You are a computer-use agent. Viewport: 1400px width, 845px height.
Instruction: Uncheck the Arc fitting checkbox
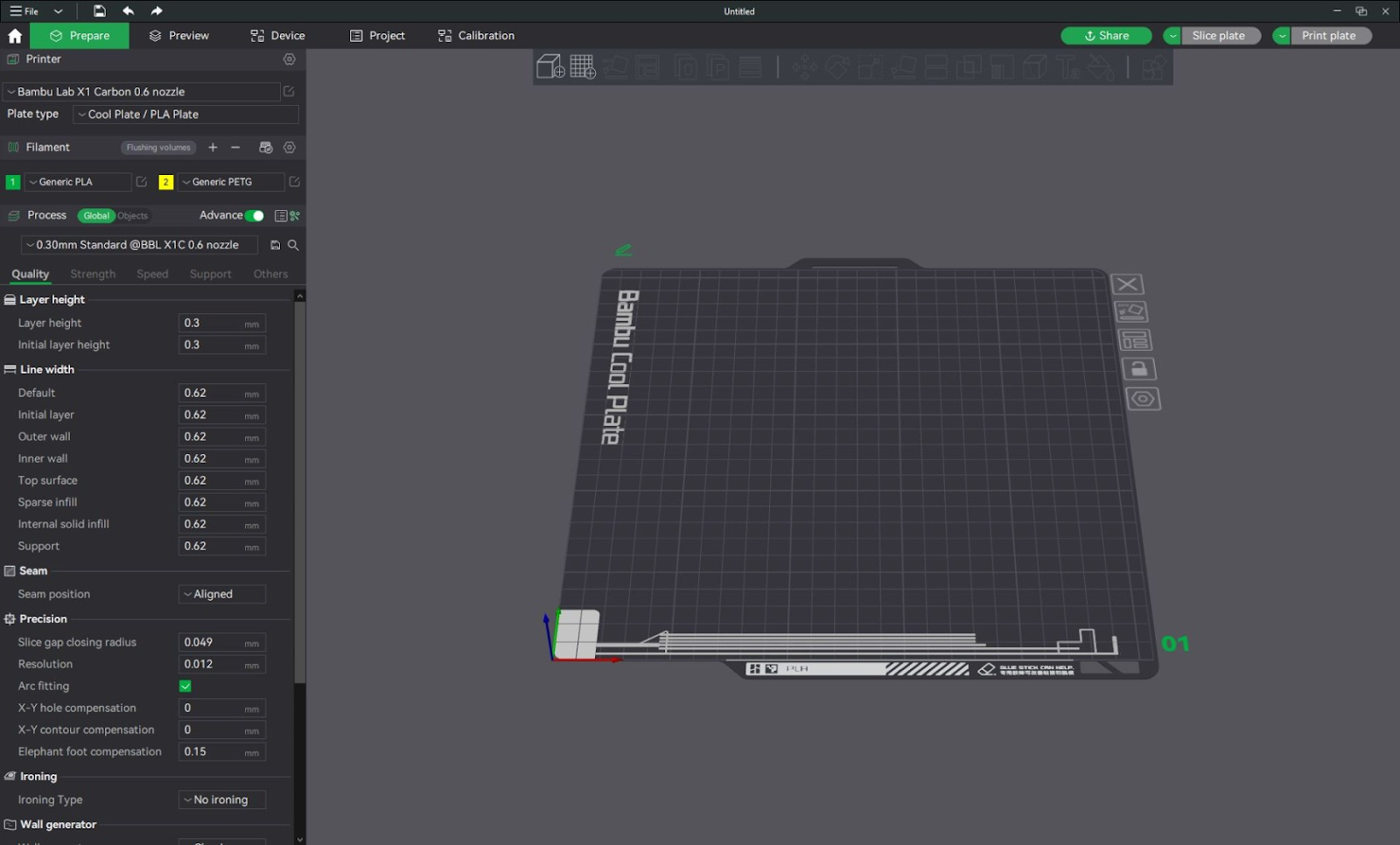point(185,687)
